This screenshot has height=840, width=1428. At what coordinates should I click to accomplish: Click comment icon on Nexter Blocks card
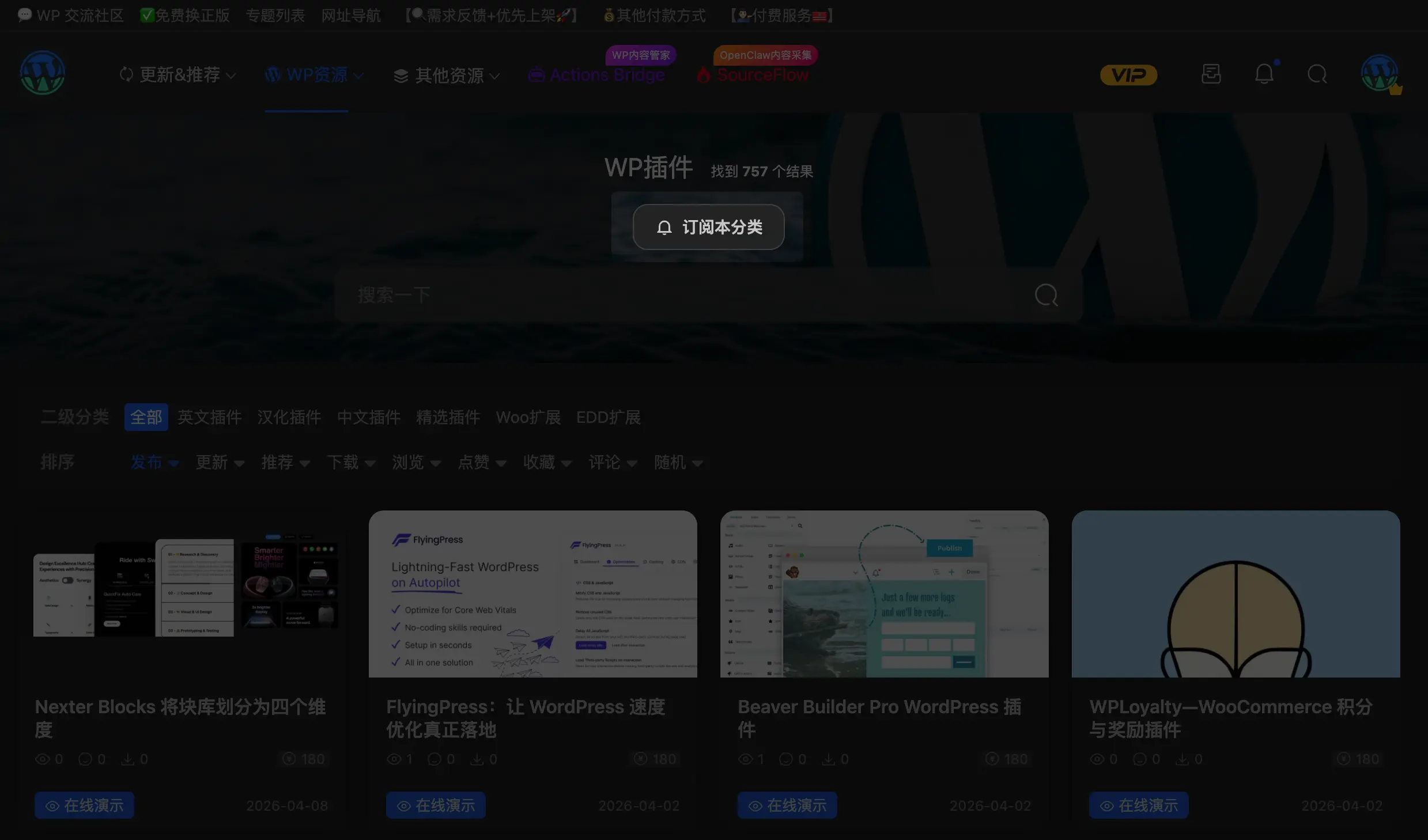(x=85, y=759)
